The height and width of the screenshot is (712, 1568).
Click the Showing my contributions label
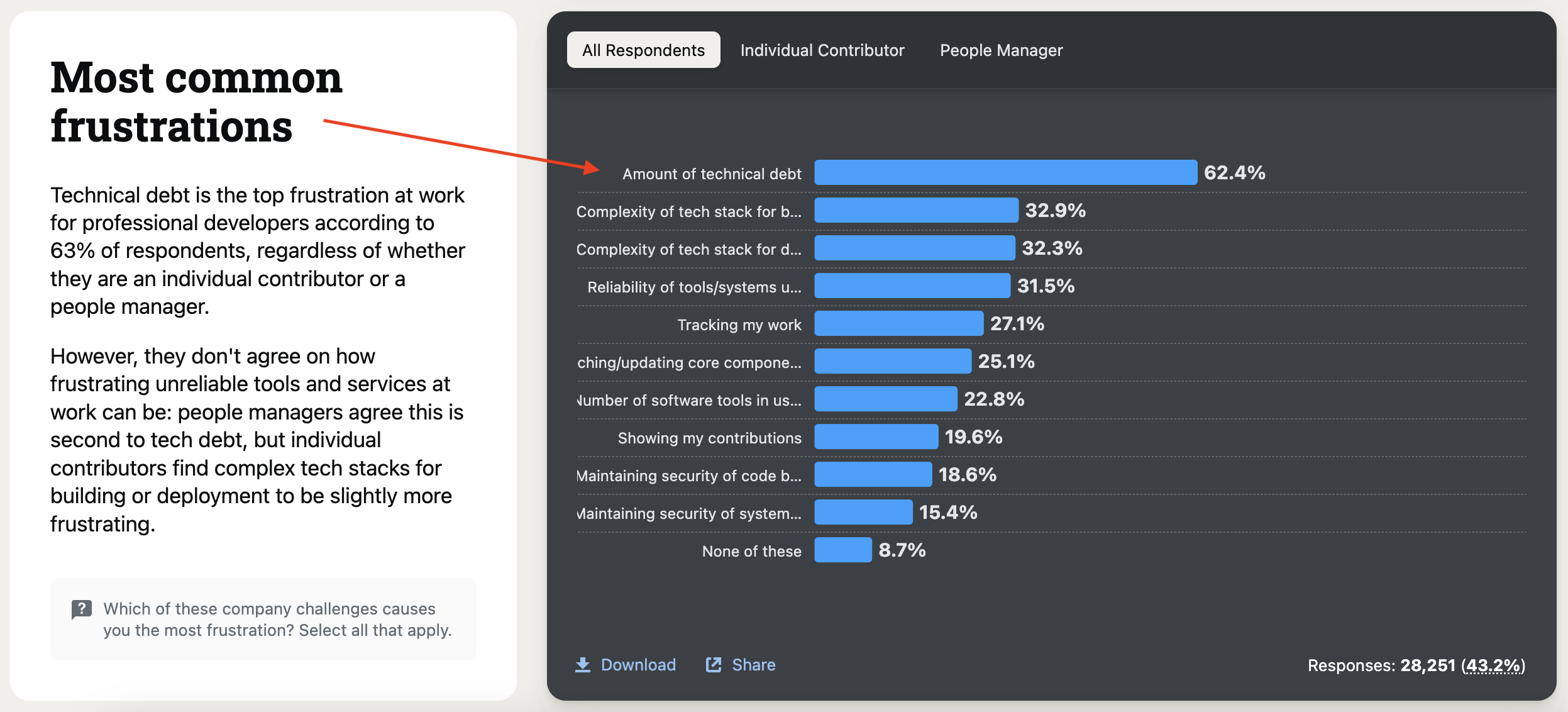tap(709, 438)
